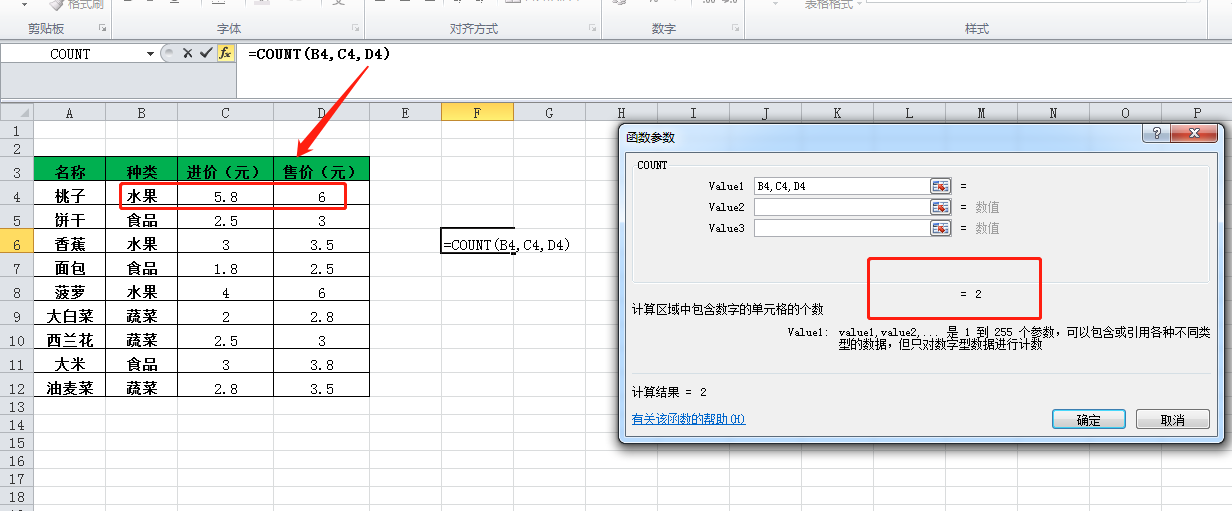Collapse dialog using Value1 range selector icon
This screenshot has height=511, width=1232.
click(940, 186)
